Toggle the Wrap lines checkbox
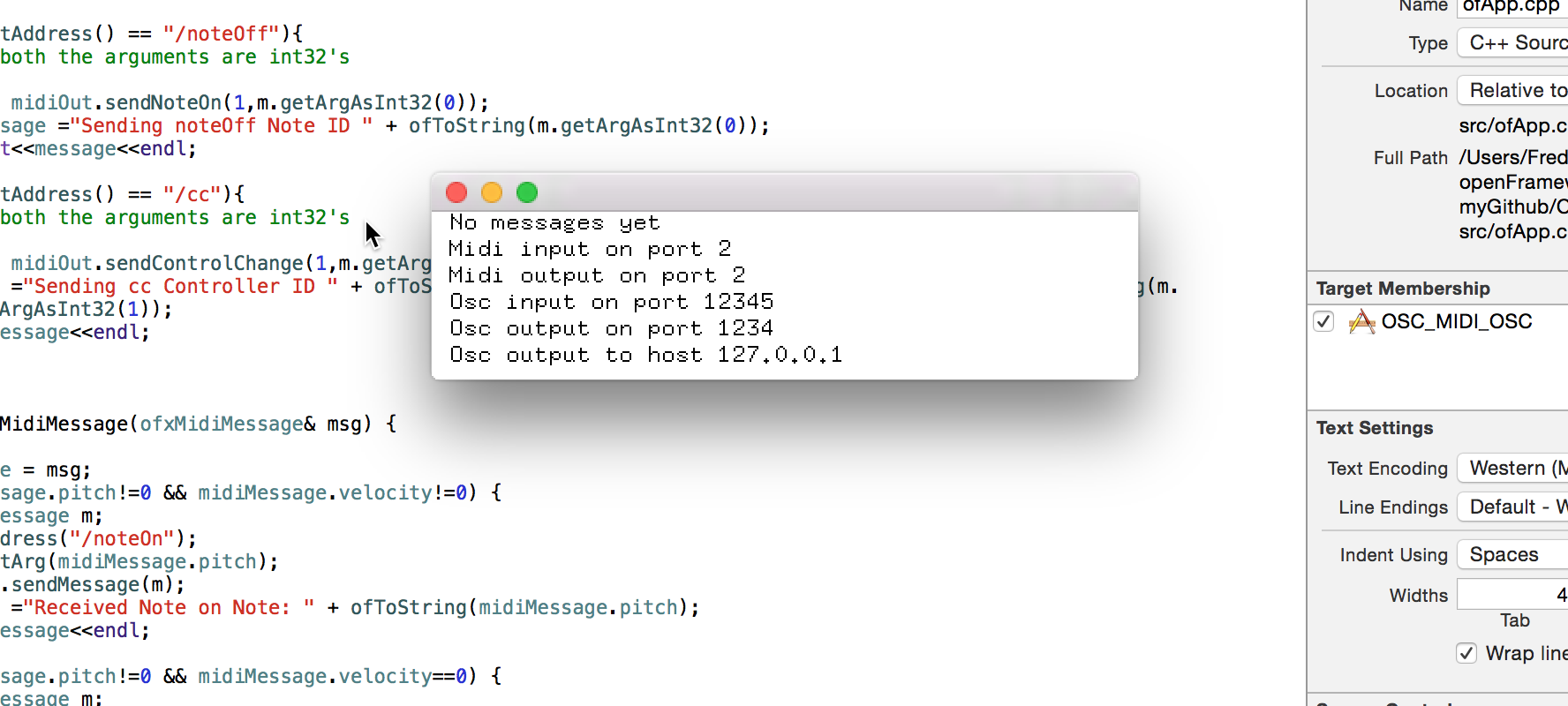 point(1466,653)
